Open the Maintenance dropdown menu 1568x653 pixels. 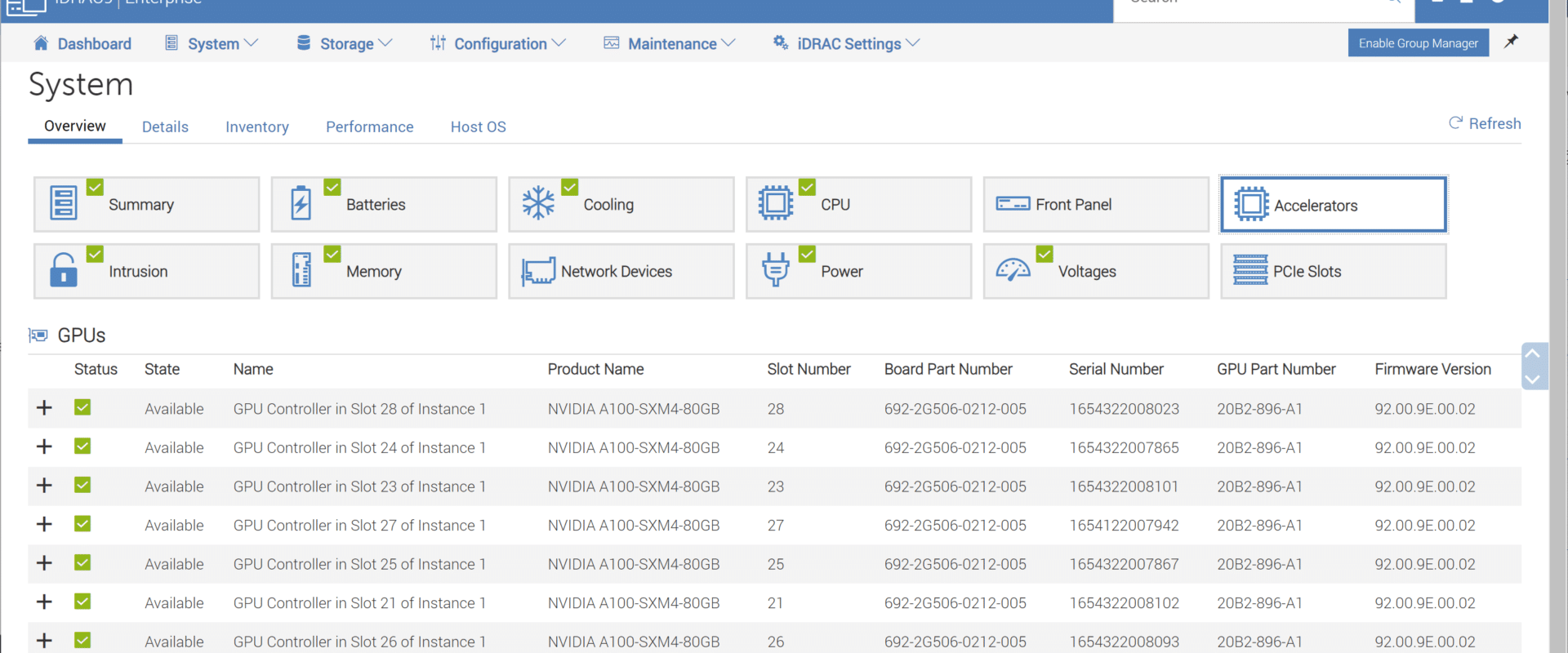click(x=728, y=43)
